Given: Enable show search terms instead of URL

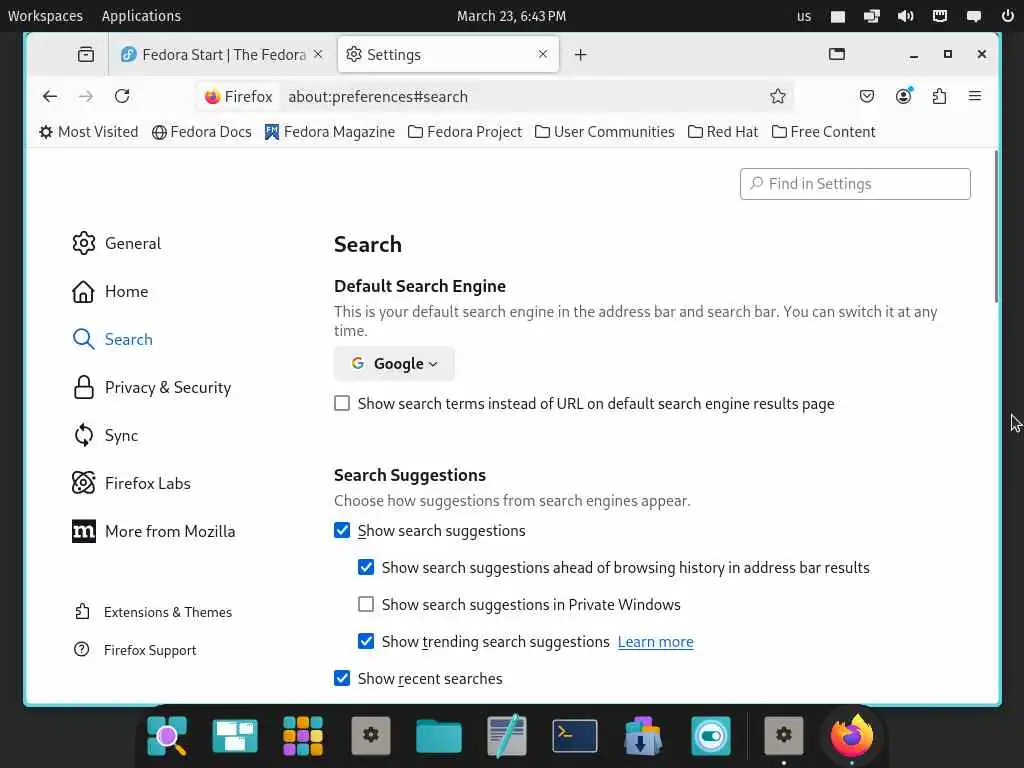Looking at the screenshot, I should 342,404.
